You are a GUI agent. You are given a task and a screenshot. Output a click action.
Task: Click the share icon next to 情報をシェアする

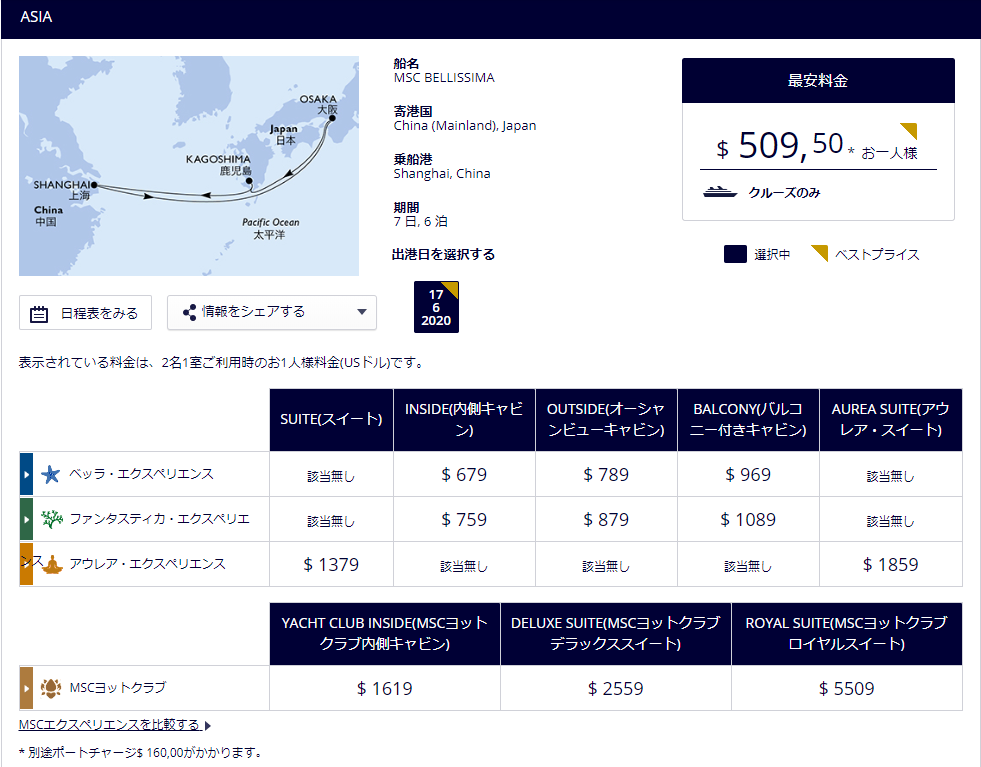[189, 312]
